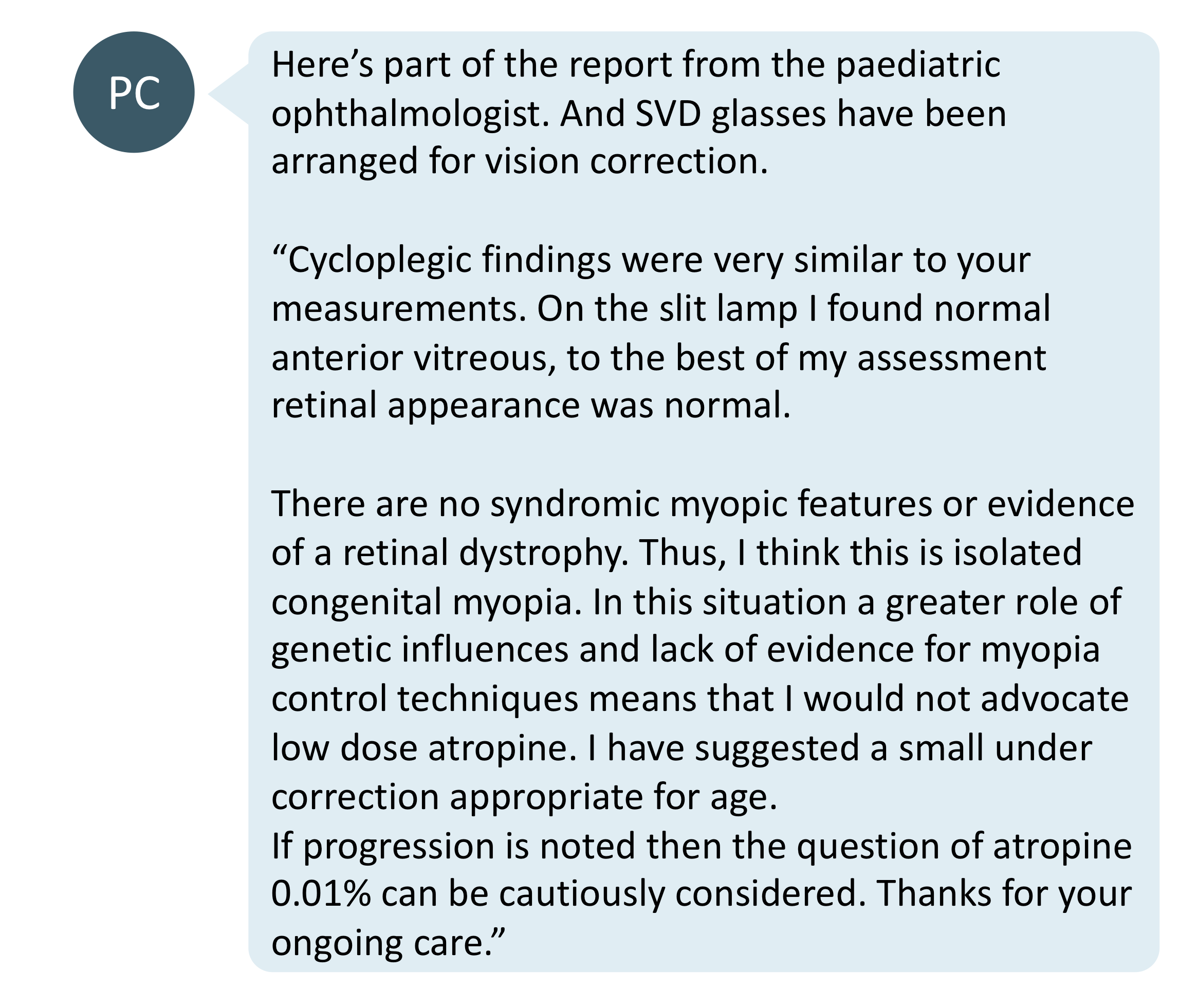Click the line retinal appearance was normal

[531, 406]
